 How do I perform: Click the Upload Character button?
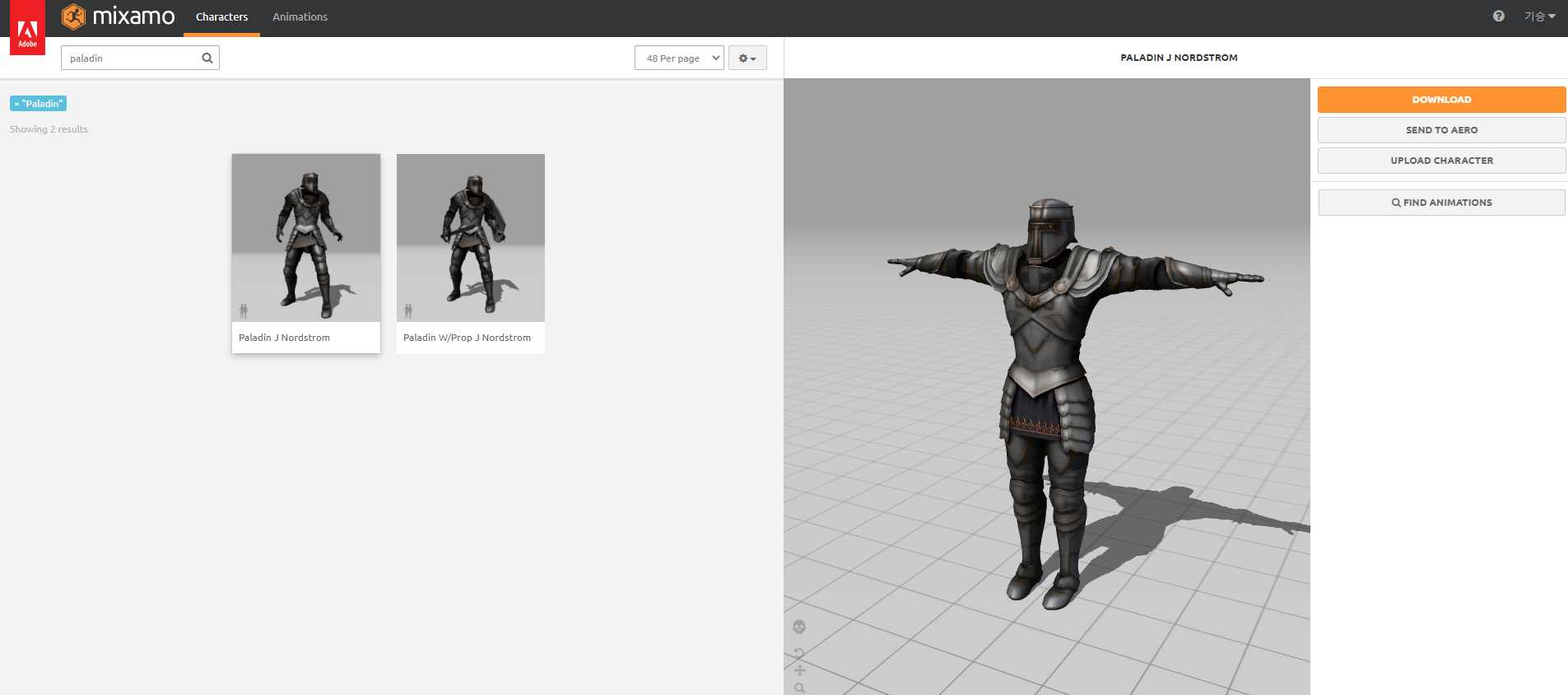coord(1441,161)
